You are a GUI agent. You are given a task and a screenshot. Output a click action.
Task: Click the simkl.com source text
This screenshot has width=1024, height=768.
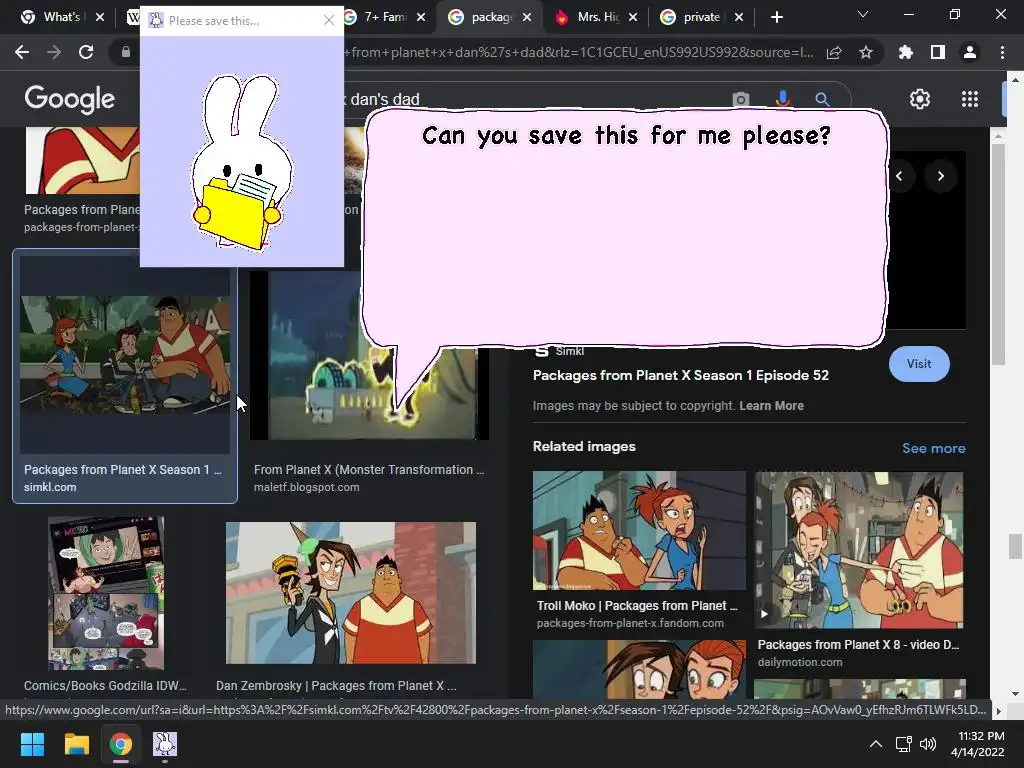[50, 487]
